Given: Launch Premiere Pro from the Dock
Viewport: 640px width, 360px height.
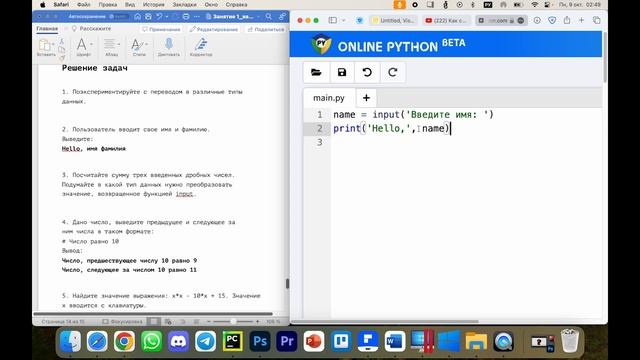Looking at the screenshot, I should (287, 341).
